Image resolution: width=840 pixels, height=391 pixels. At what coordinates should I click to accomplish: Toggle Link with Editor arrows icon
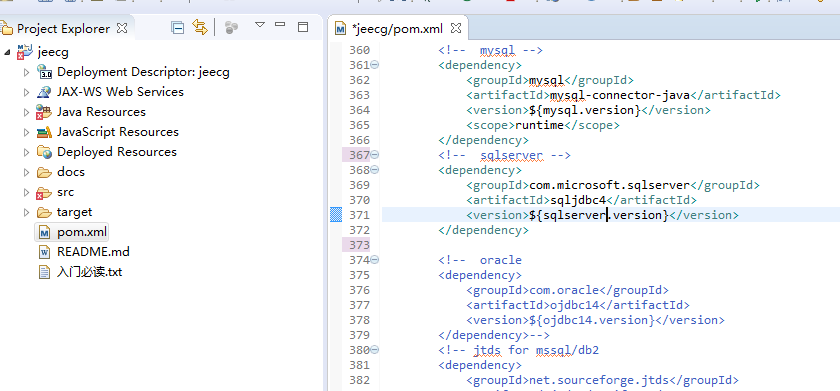(x=200, y=27)
